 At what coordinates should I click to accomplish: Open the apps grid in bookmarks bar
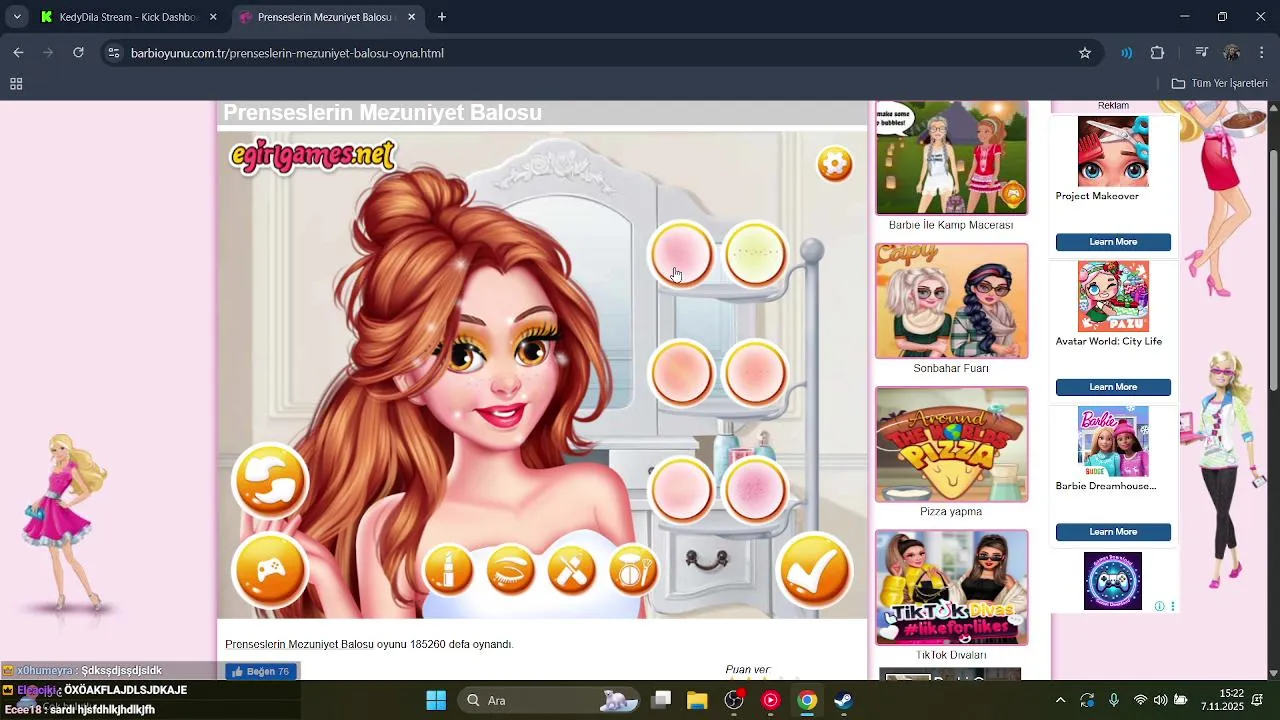pyautogui.click(x=16, y=84)
